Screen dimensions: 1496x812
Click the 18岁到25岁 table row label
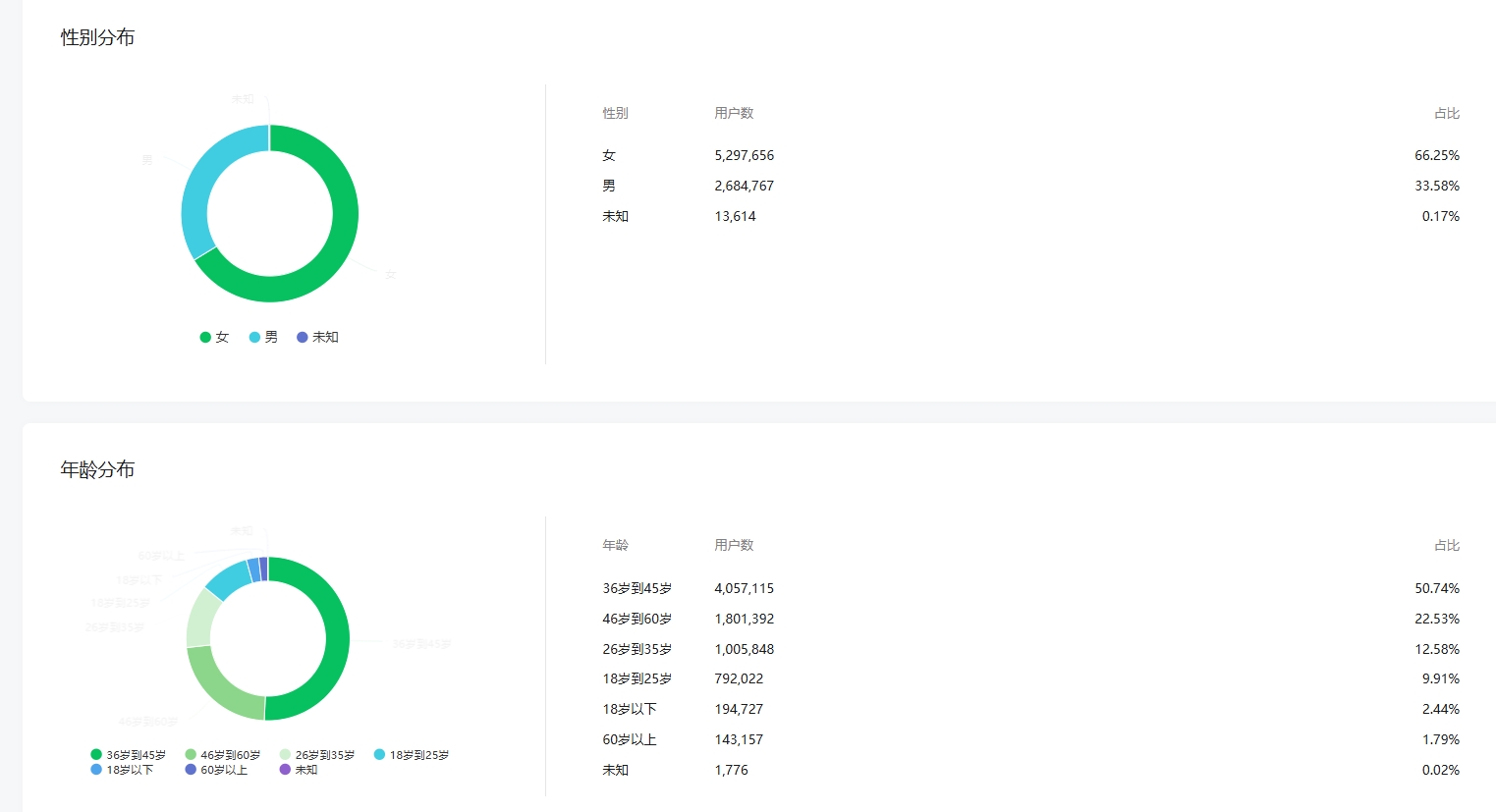point(637,678)
